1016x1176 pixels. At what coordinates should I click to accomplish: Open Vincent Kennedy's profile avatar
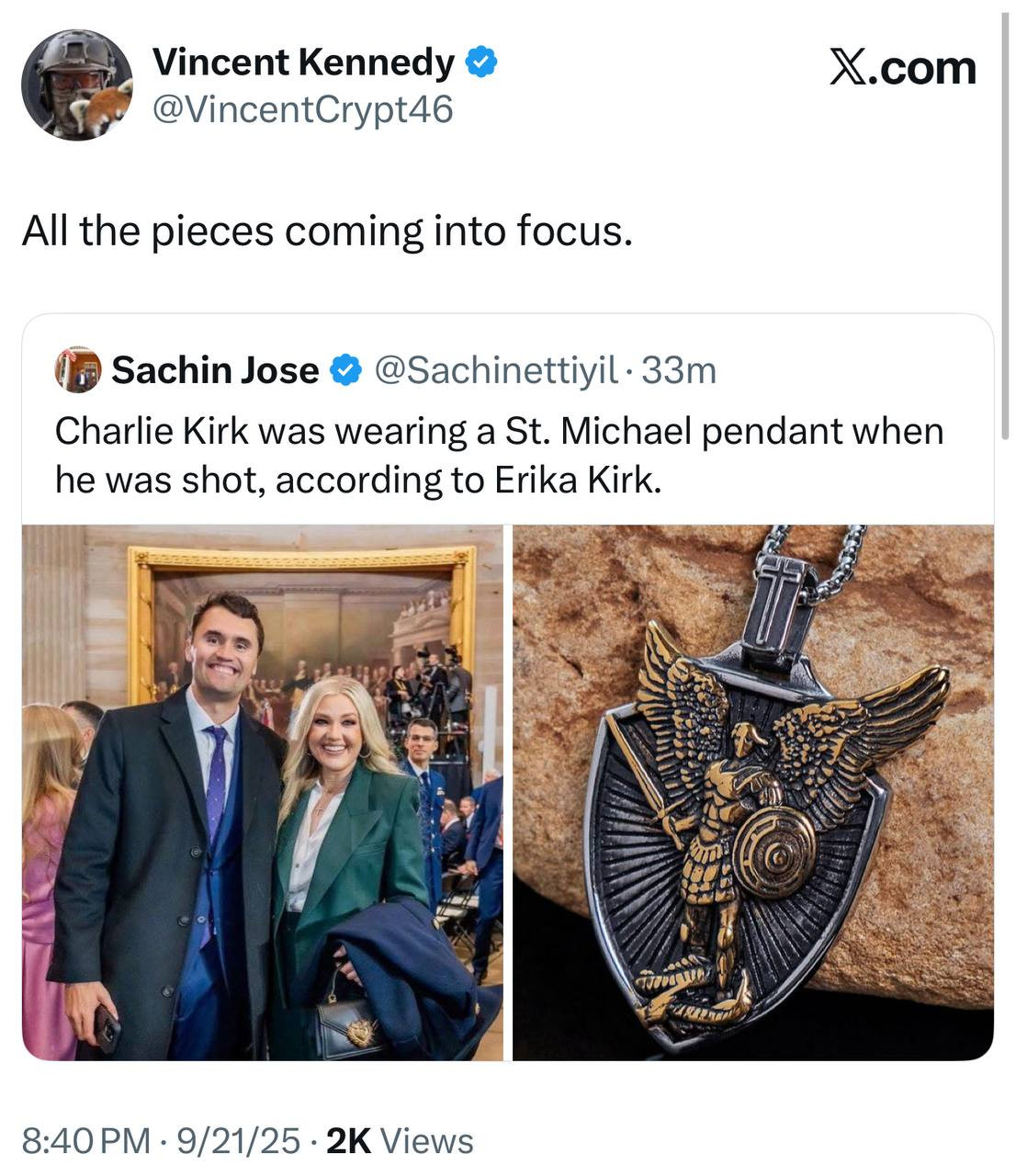coord(78,85)
